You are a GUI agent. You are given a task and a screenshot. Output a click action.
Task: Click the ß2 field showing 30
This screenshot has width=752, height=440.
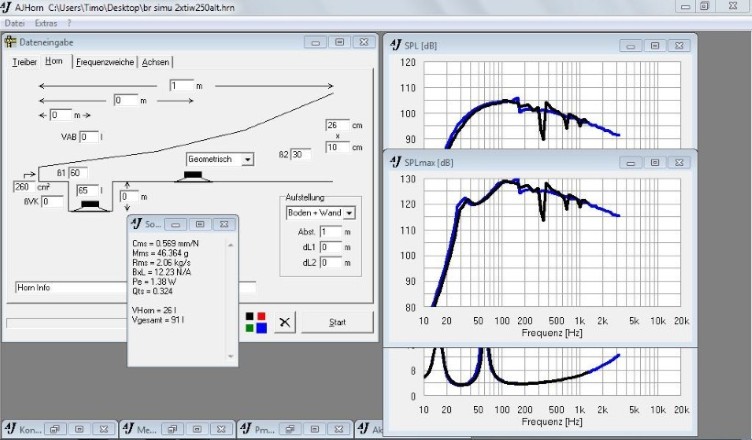[301, 155]
